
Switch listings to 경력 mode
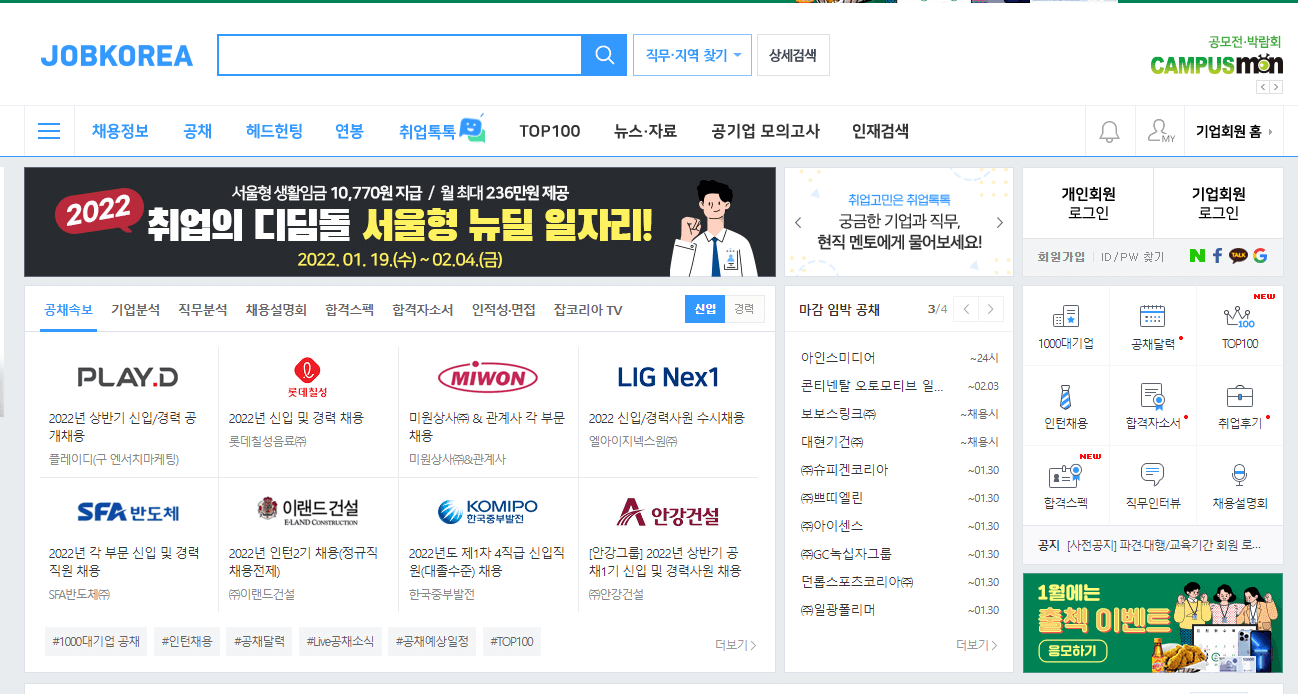[744, 308]
